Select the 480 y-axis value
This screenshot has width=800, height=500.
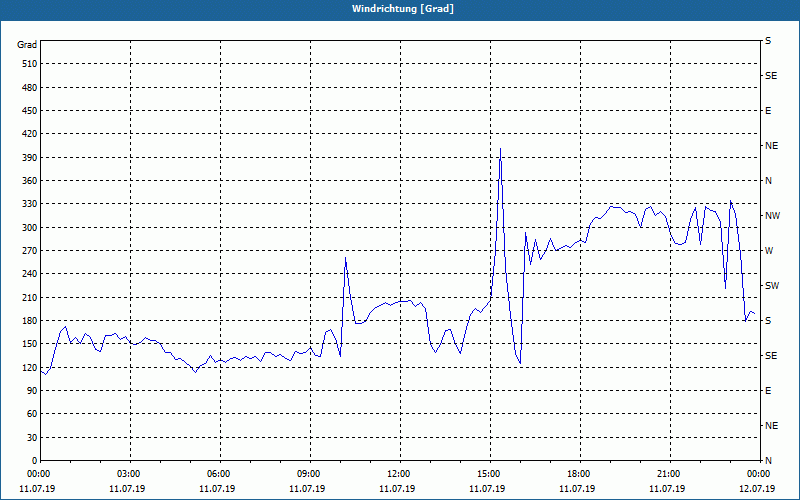tap(30, 88)
